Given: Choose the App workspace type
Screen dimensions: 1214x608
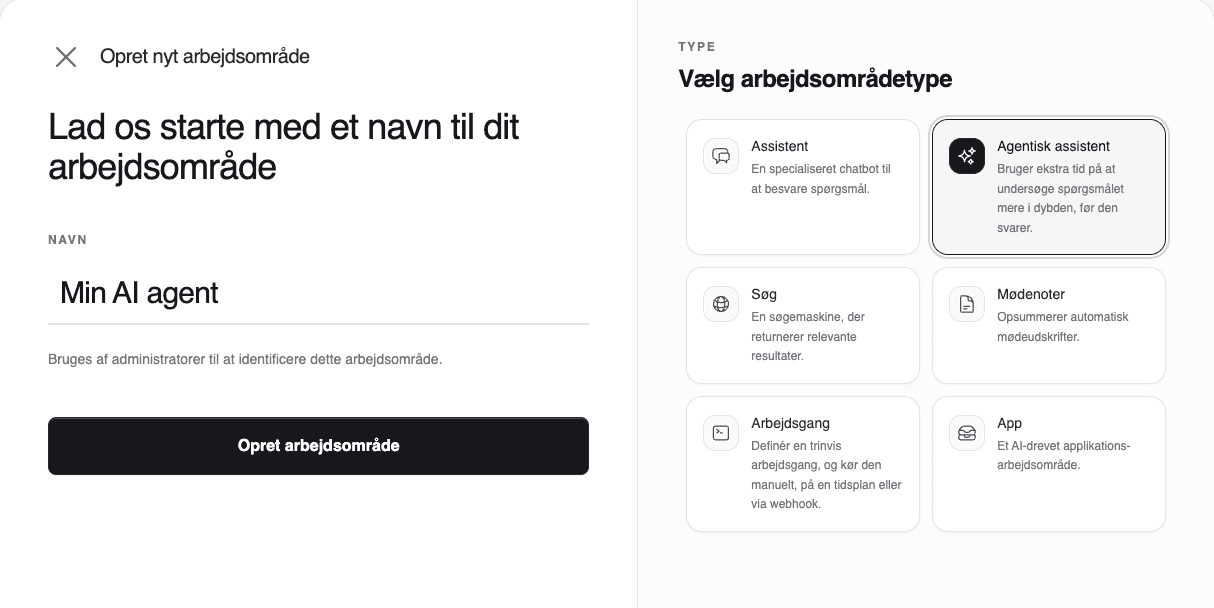Looking at the screenshot, I should (1048, 463).
